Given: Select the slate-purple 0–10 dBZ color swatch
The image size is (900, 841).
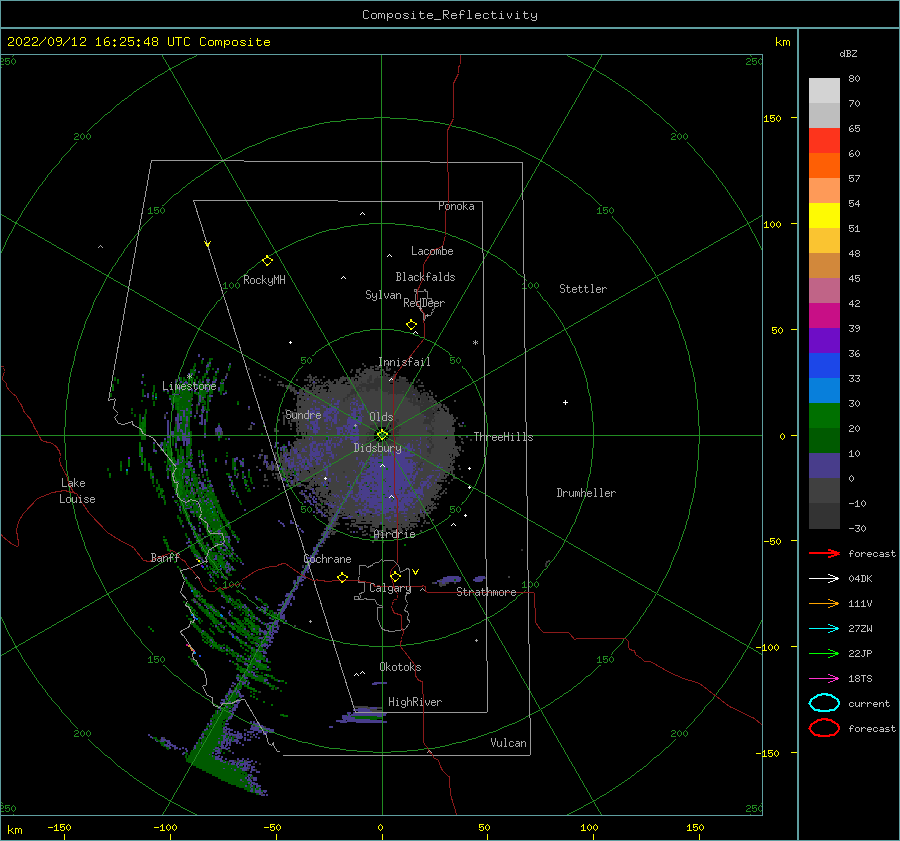Looking at the screenshot, I should (824, 466).
